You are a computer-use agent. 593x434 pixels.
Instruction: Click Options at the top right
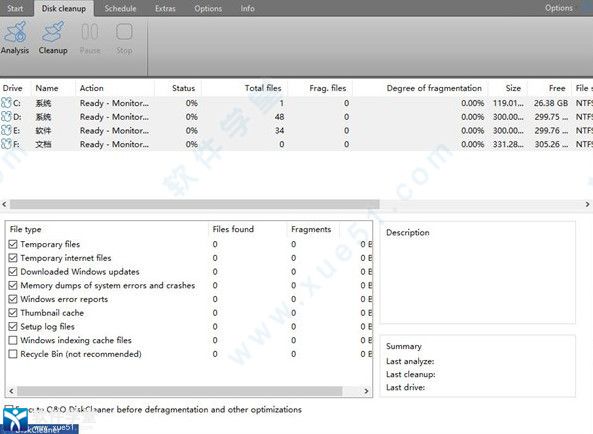pos(559,8)
